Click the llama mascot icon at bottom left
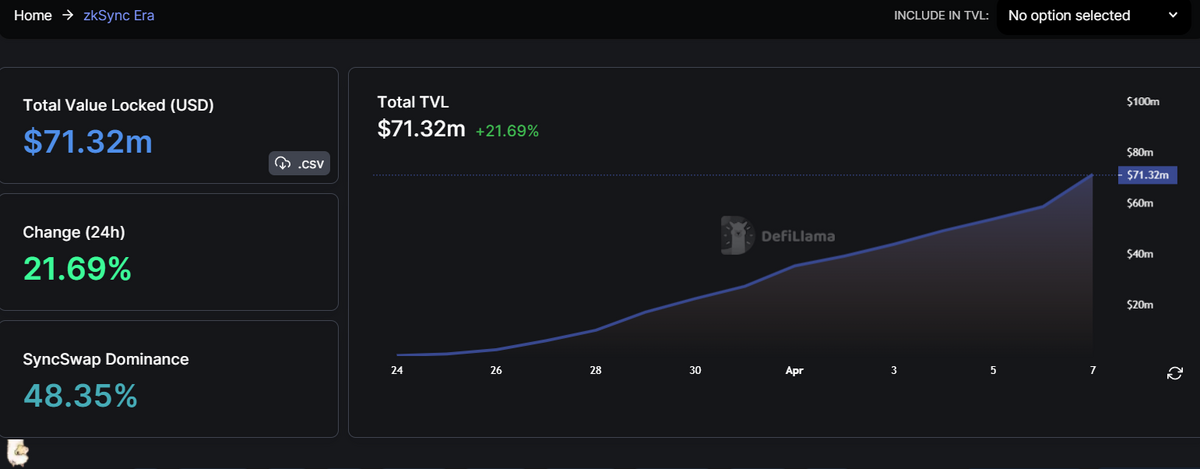Image resolution: width=1200 pixels, height=469 pixels. [x=18, y=452]
